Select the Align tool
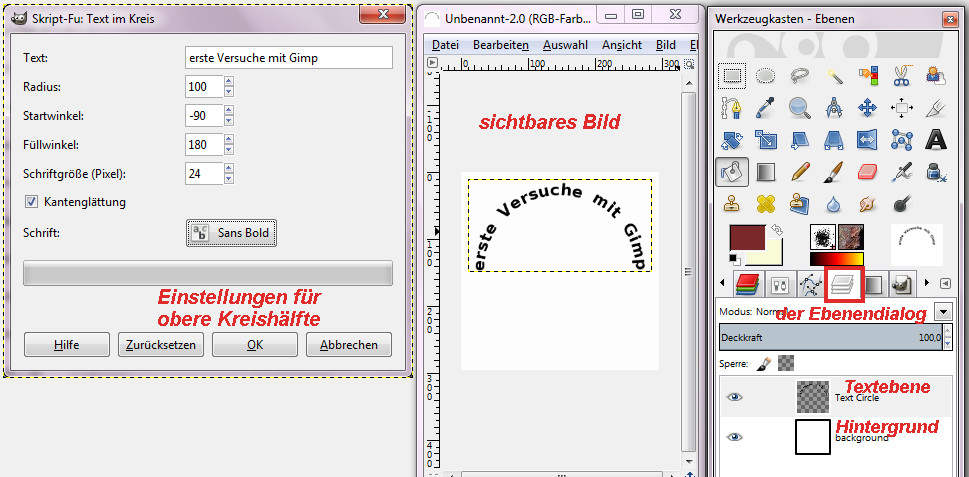The width and height of the screenshot is (969, 477). point(902,108)
